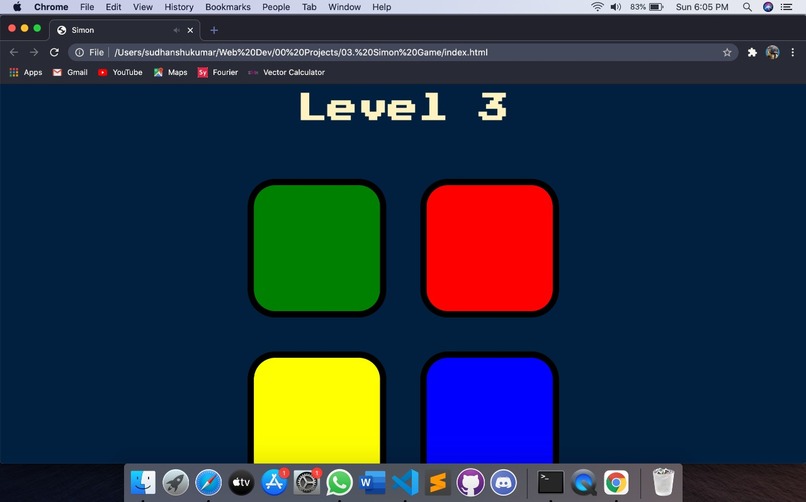Open Visual Studio Code from the Dock
This screenshot has height=502, width=806.
point(406,482)
